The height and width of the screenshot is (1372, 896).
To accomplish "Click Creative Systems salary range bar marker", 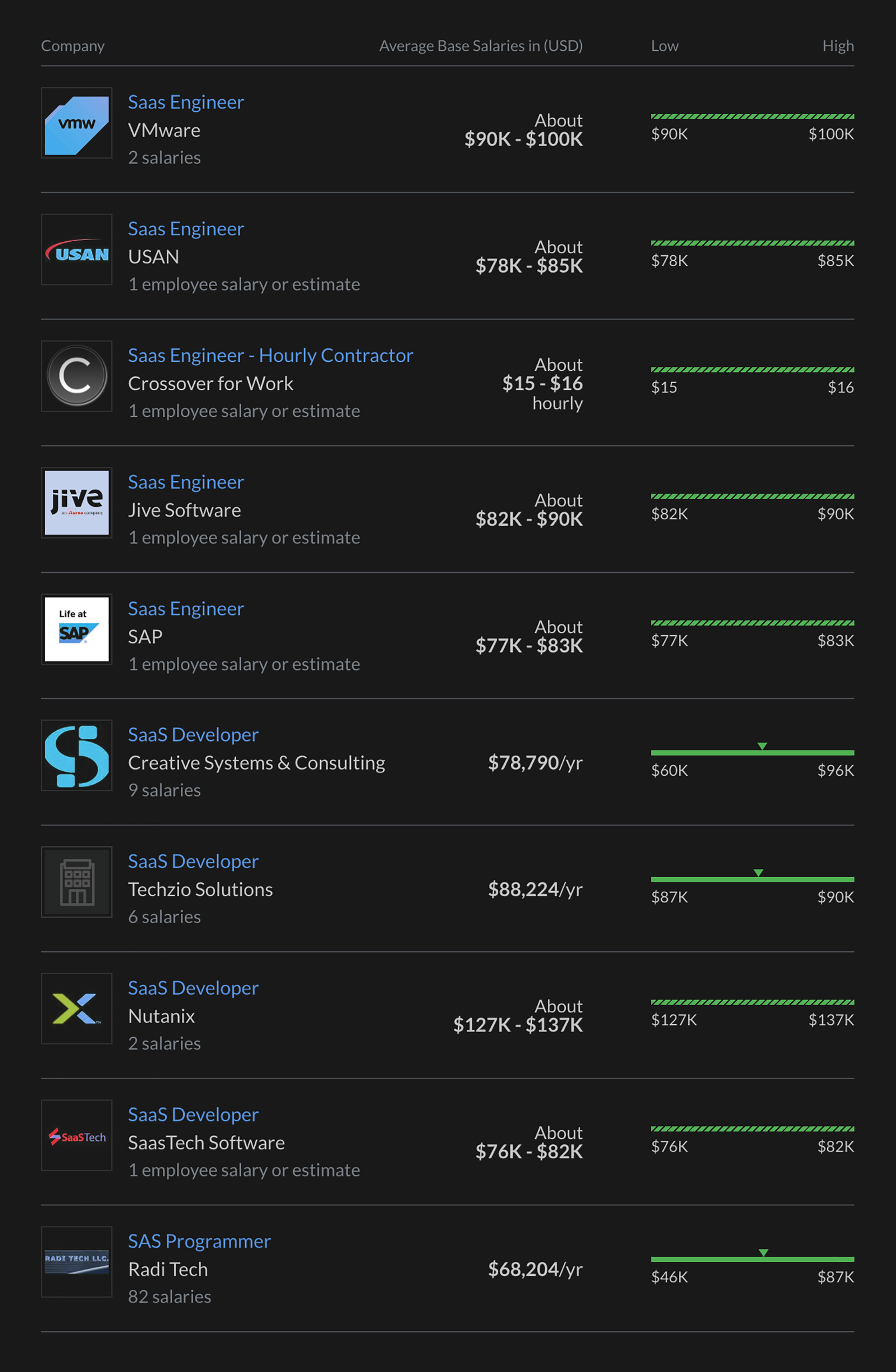I will click(762, 746).
